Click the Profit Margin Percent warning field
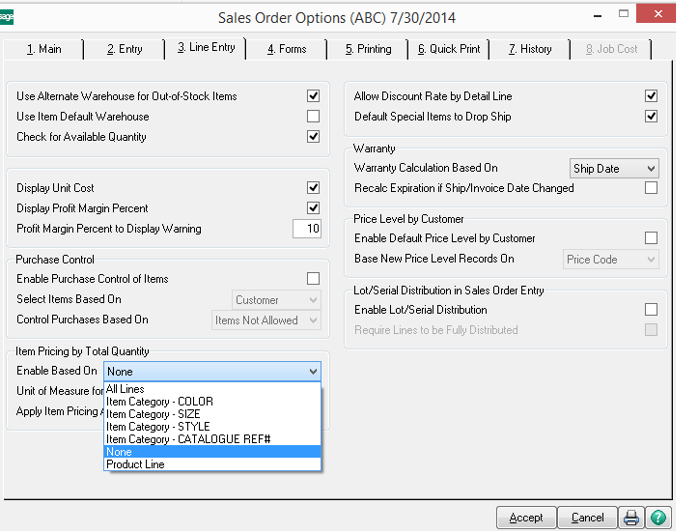 (306, 229)
